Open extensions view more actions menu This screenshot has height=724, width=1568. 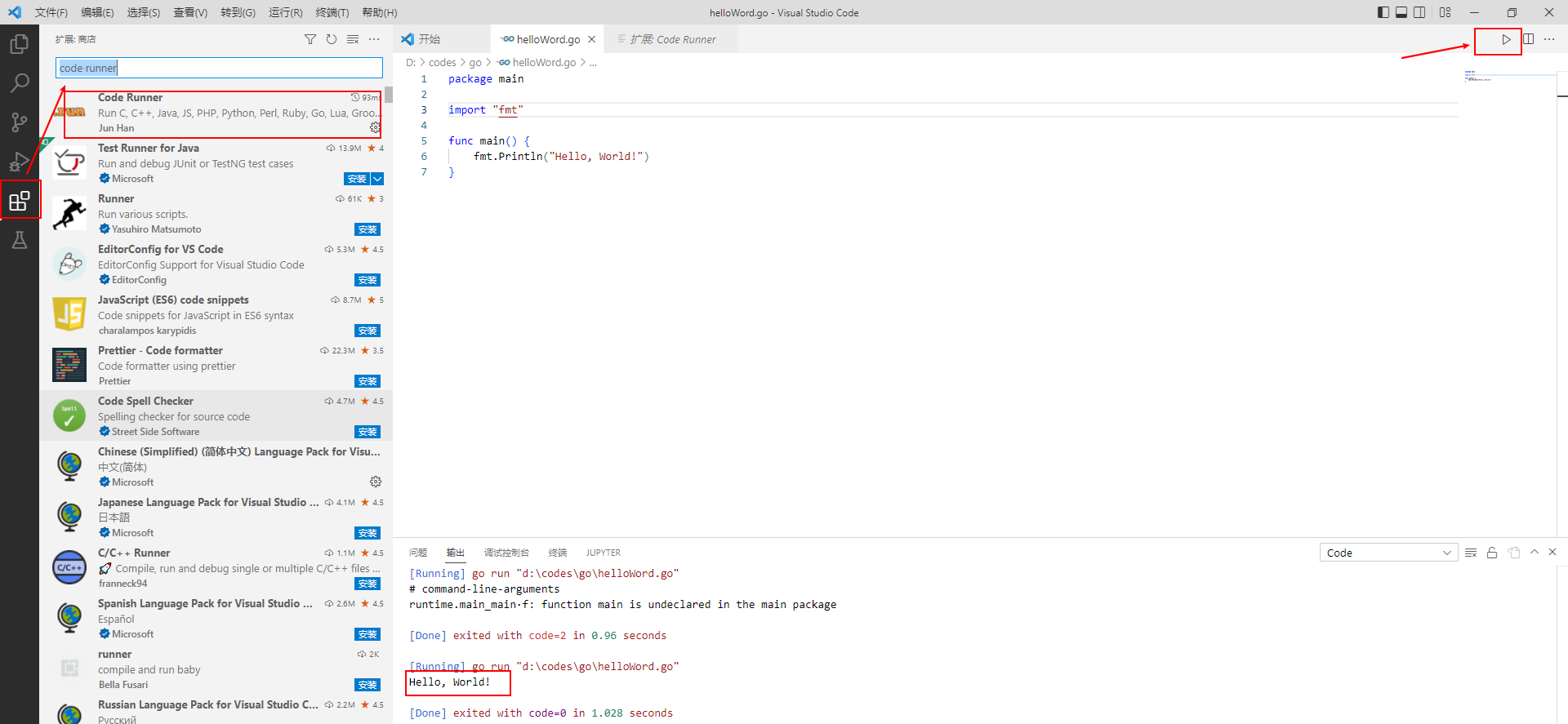(374, 39)
